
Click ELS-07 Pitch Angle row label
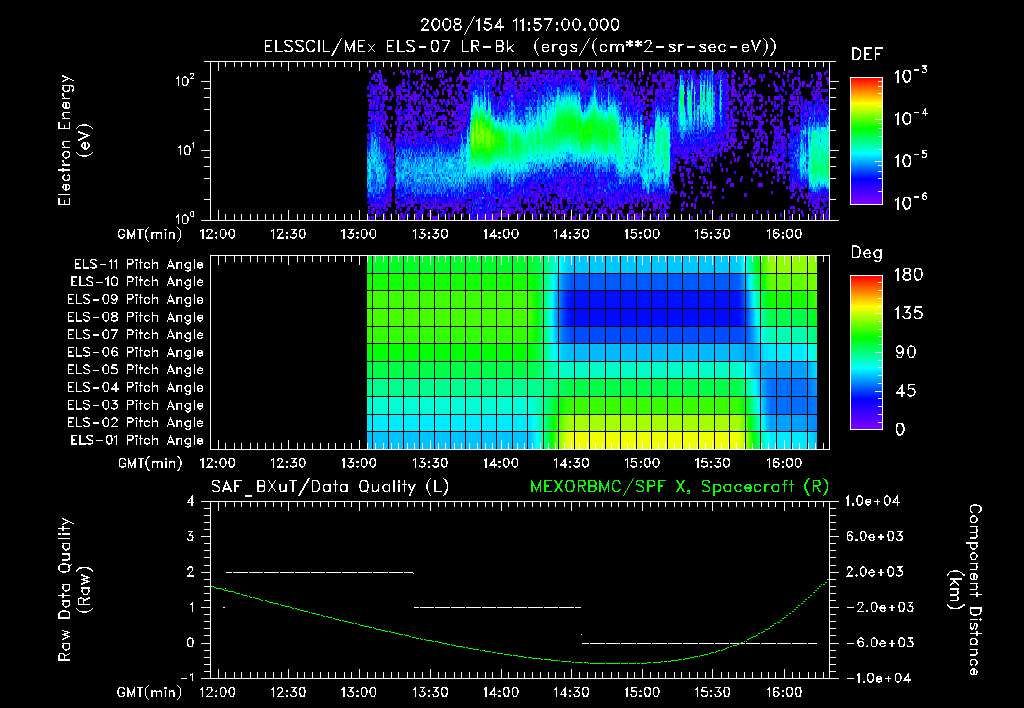point(135,335)
